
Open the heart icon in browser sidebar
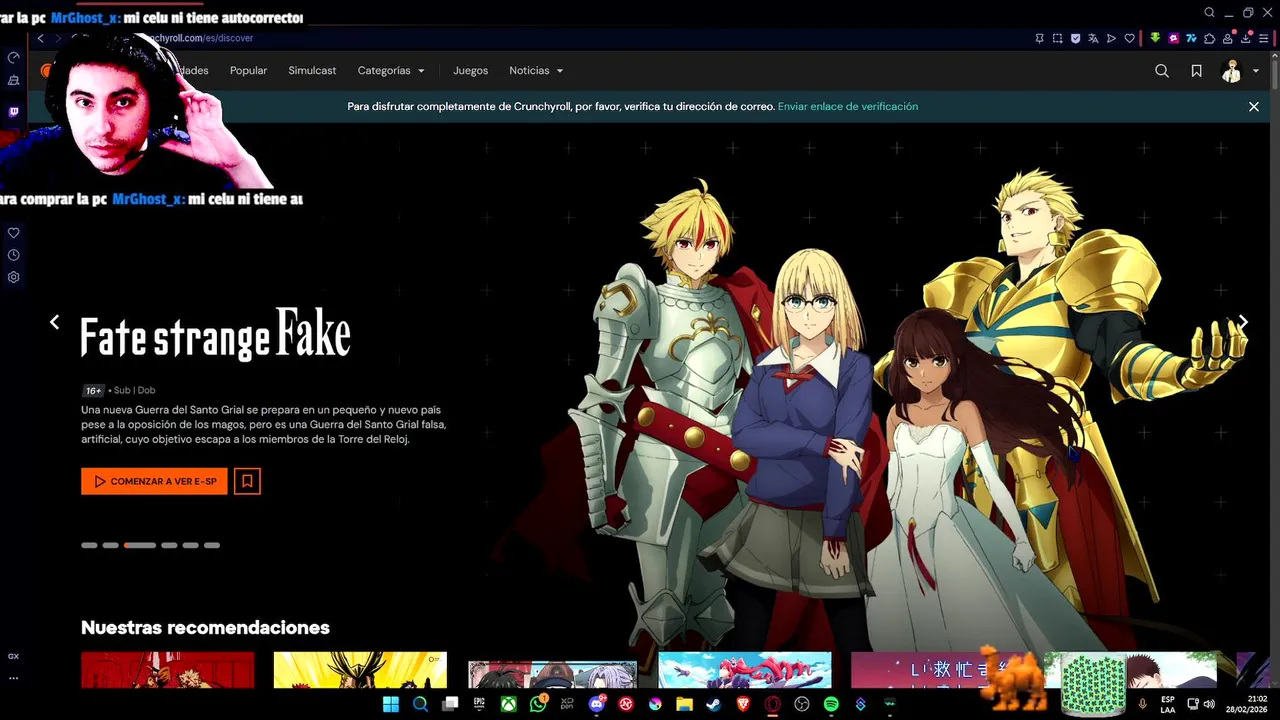point(13,233)
